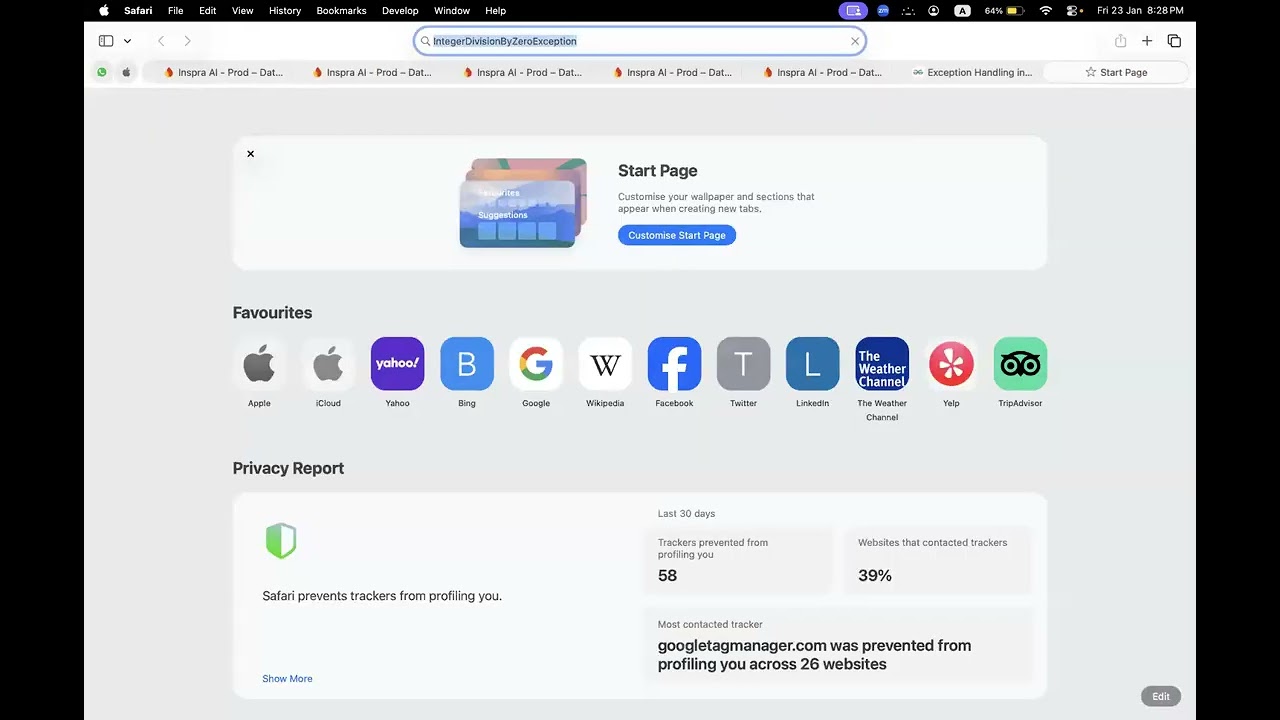Click Show More in Privacy Report
The height and width of the screenshot is (720, 1280).
287,679
